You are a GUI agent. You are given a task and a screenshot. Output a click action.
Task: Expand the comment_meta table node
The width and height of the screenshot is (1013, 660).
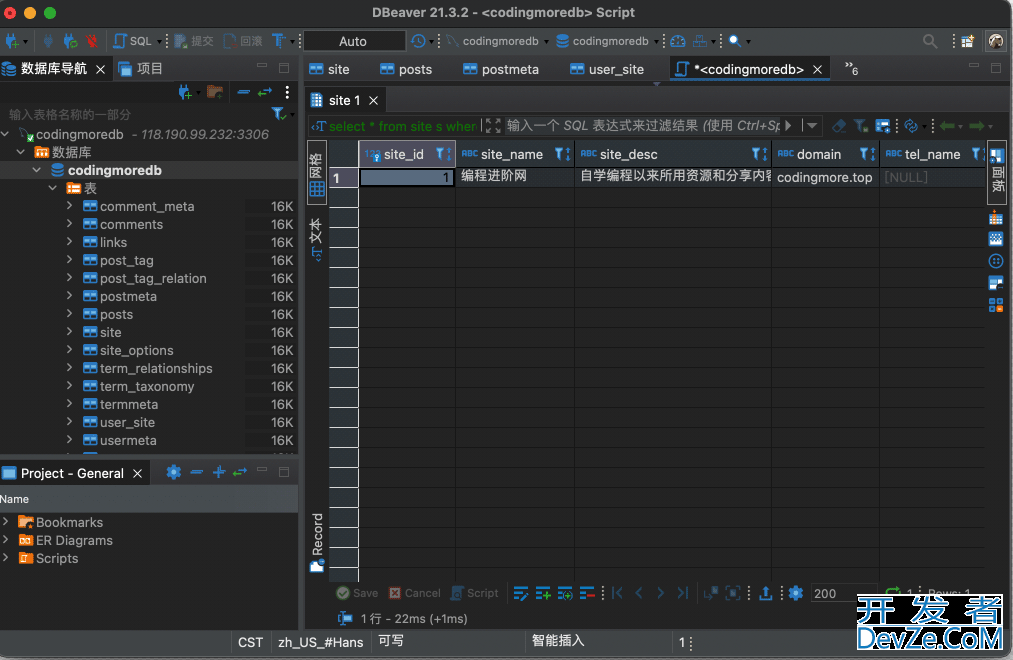(69, 206)
